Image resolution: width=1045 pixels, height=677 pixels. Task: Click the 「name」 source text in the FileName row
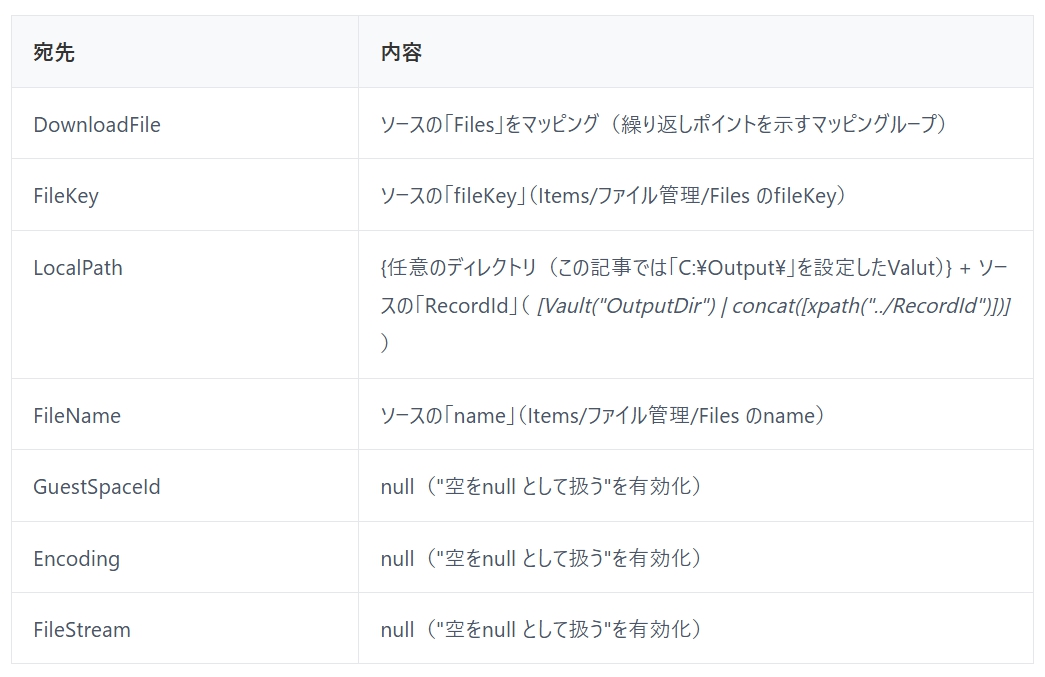tap(482, 415)
